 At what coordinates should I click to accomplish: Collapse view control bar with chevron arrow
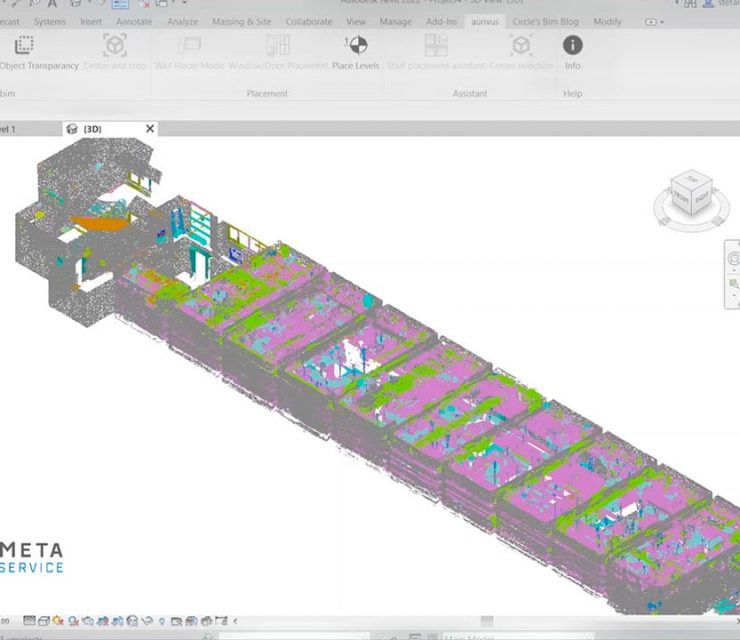coord(235,621)
